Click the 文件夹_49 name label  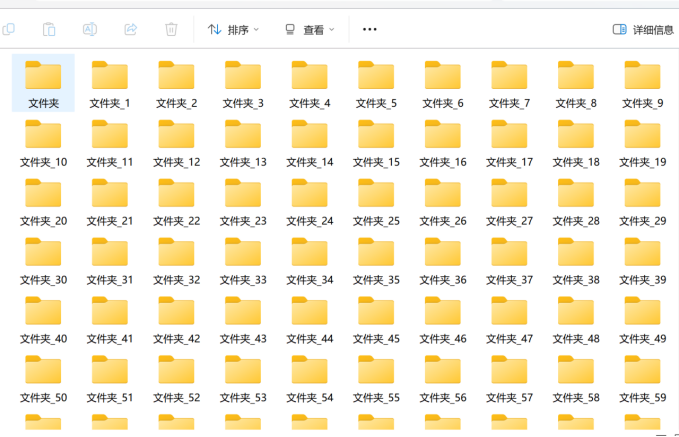643,339
